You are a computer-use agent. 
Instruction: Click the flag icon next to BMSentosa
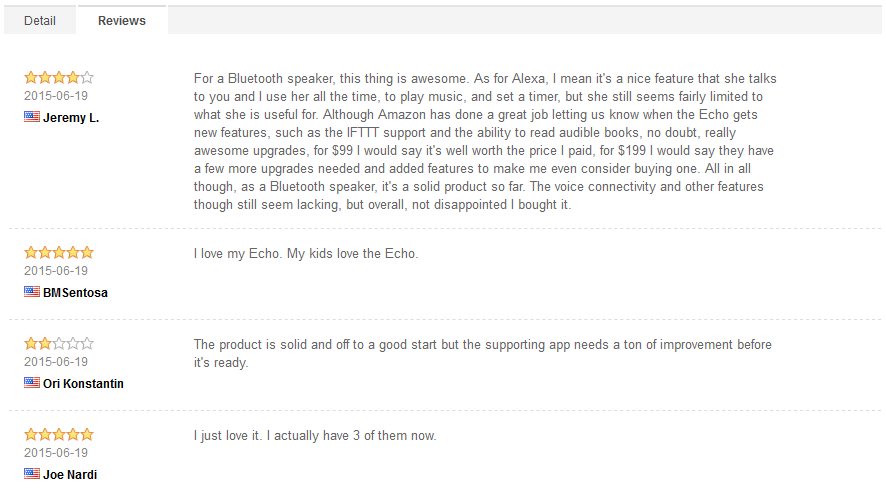tap(32, 292)
